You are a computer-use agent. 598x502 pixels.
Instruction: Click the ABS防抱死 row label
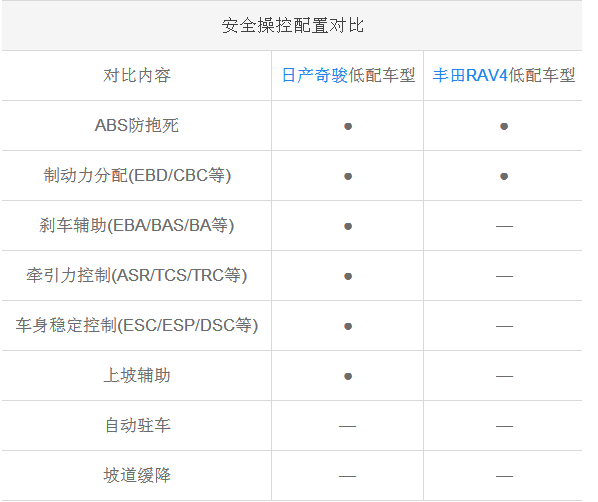point(137,125)
